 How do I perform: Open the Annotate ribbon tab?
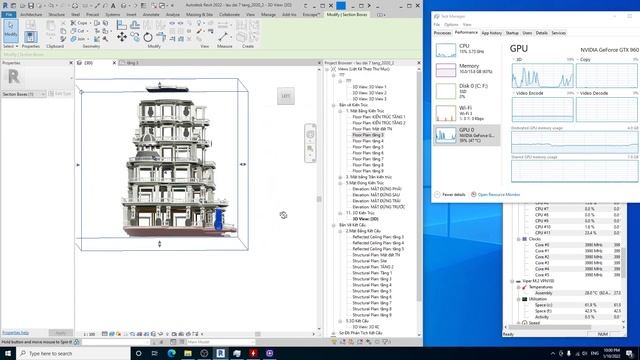151,15
